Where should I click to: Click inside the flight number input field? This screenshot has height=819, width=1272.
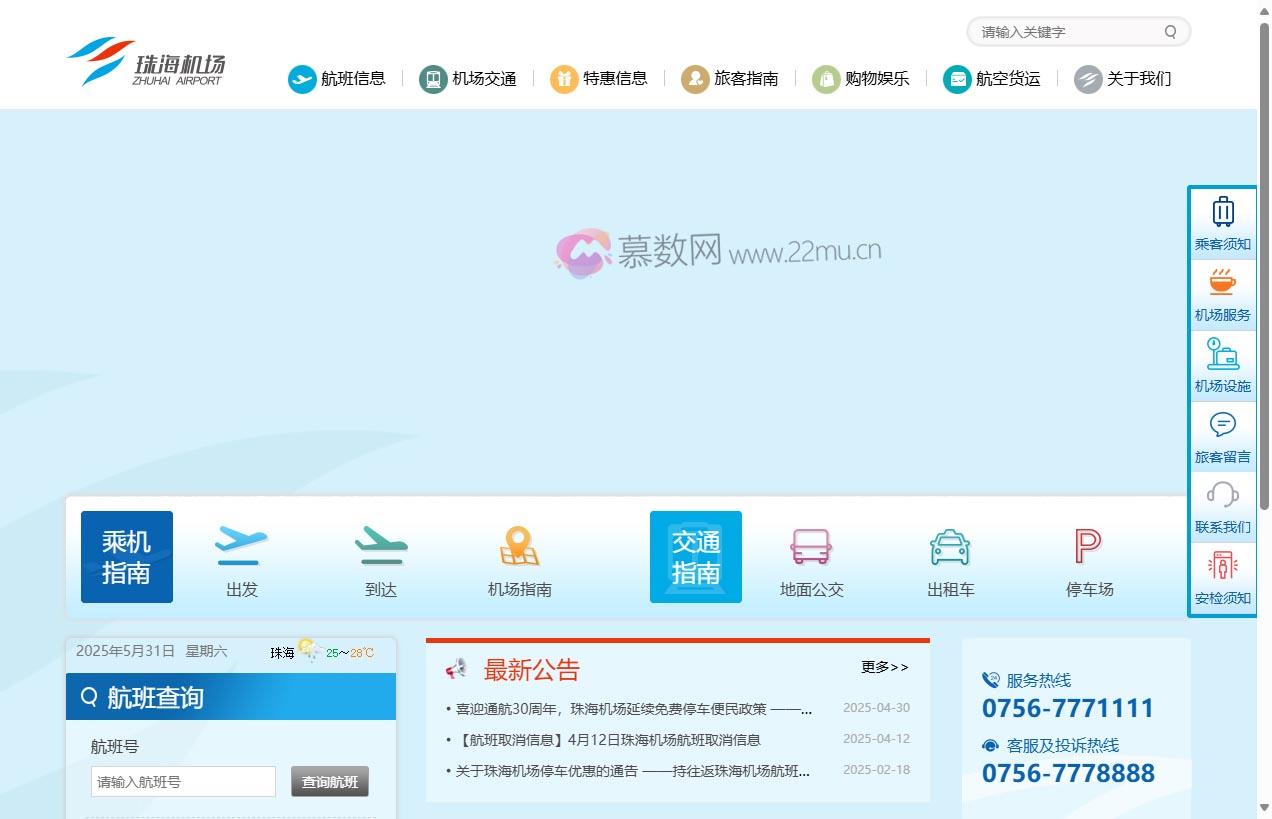[x=183, y=781]
